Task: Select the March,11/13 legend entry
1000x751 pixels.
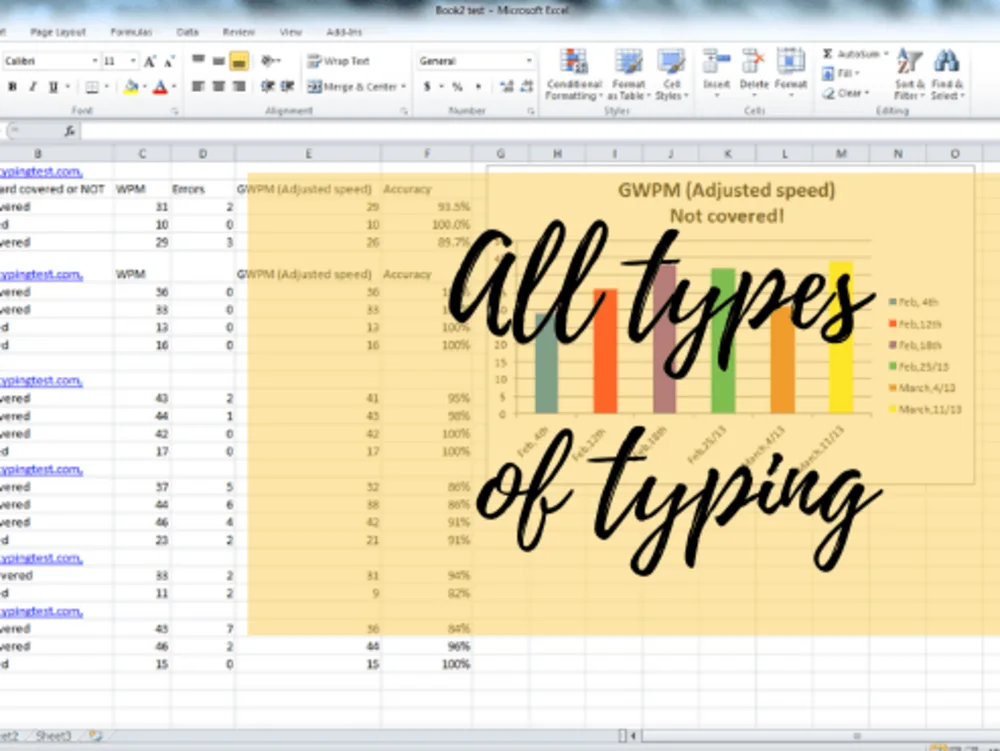Action: click(925, 409)
